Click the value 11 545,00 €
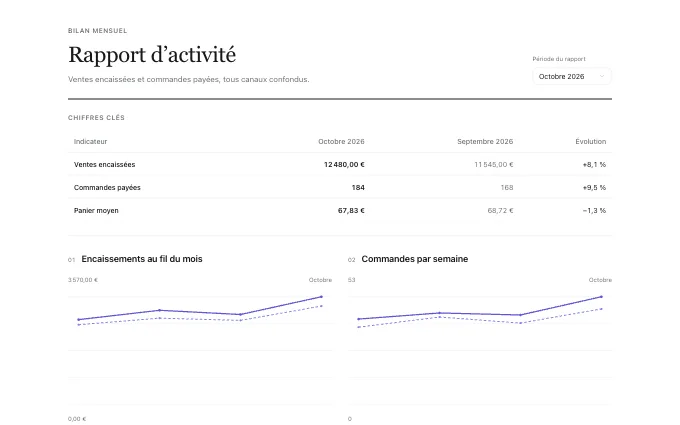The image size is (680, 425). pos(494,164)
